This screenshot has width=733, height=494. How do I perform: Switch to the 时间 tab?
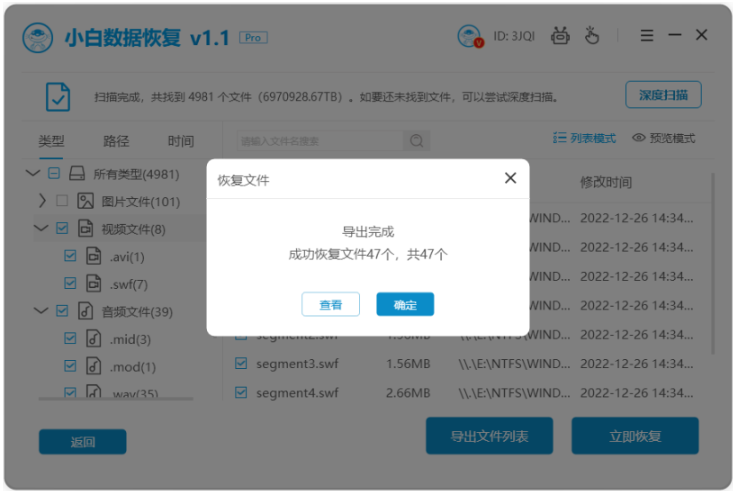pyautogui.click(x=181, y=141)
